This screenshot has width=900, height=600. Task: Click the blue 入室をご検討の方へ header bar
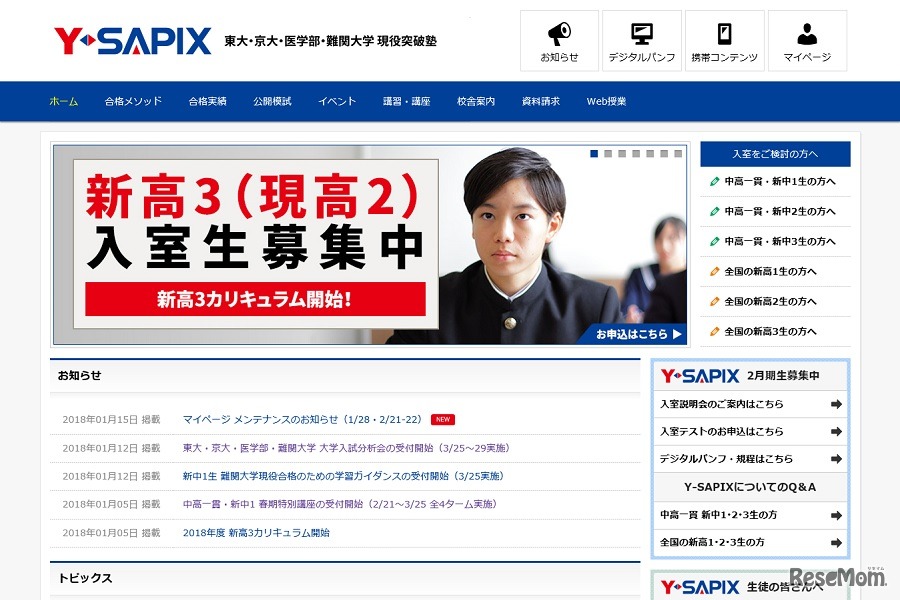tap(775, 153)
